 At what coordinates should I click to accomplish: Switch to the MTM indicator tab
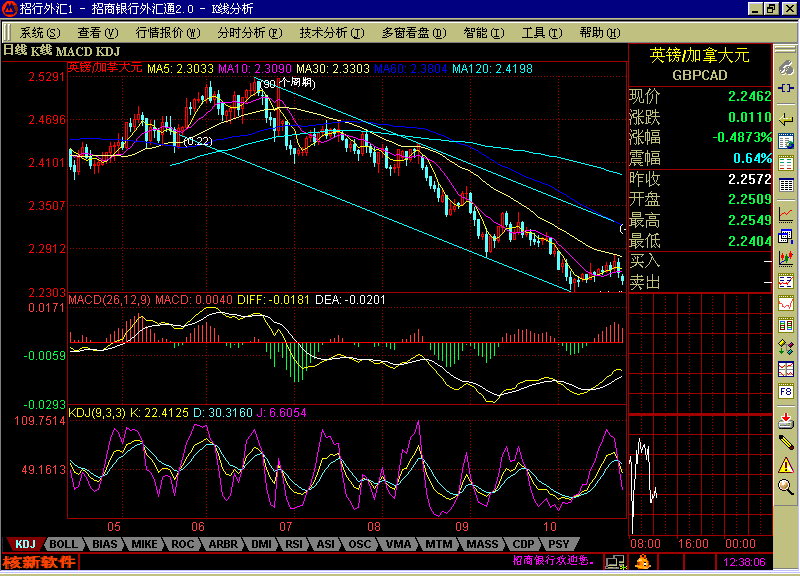(439, 544)
